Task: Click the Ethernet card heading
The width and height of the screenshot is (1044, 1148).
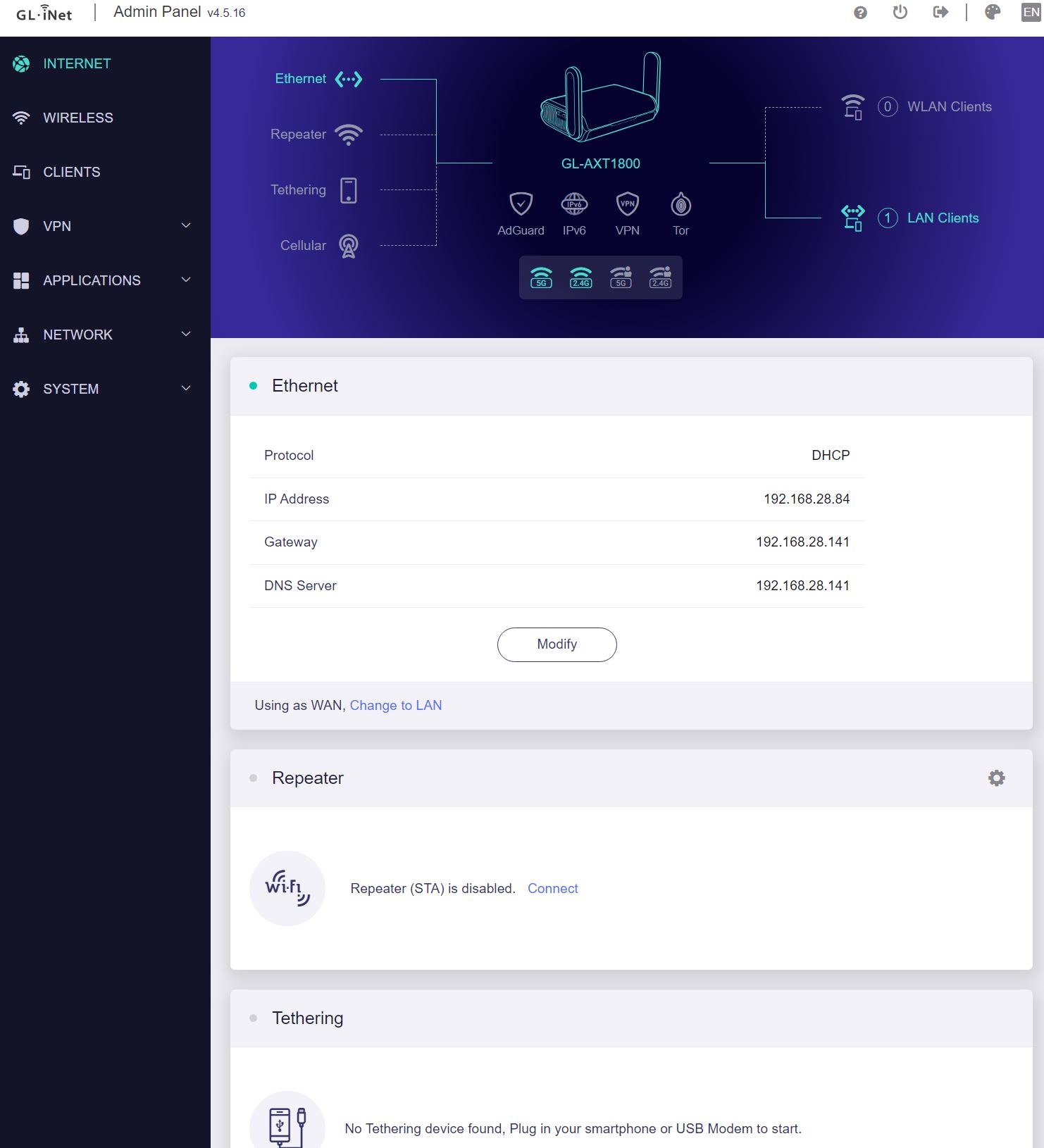Action: [x=305, y=386]
